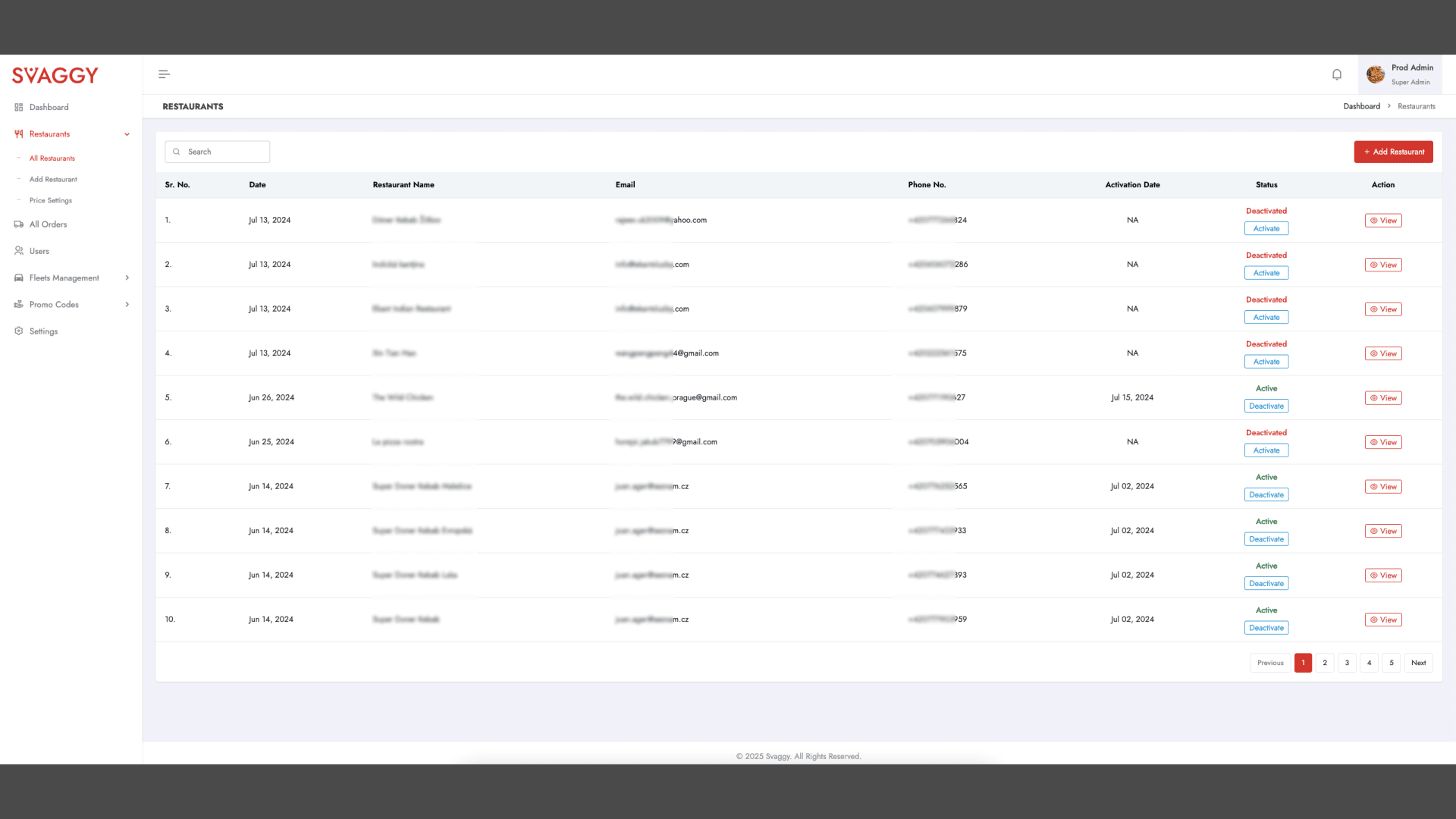Collapse the Restaurants sidebar section
1456x819 pixels.
pyautogui.click(x=127, y=133)
